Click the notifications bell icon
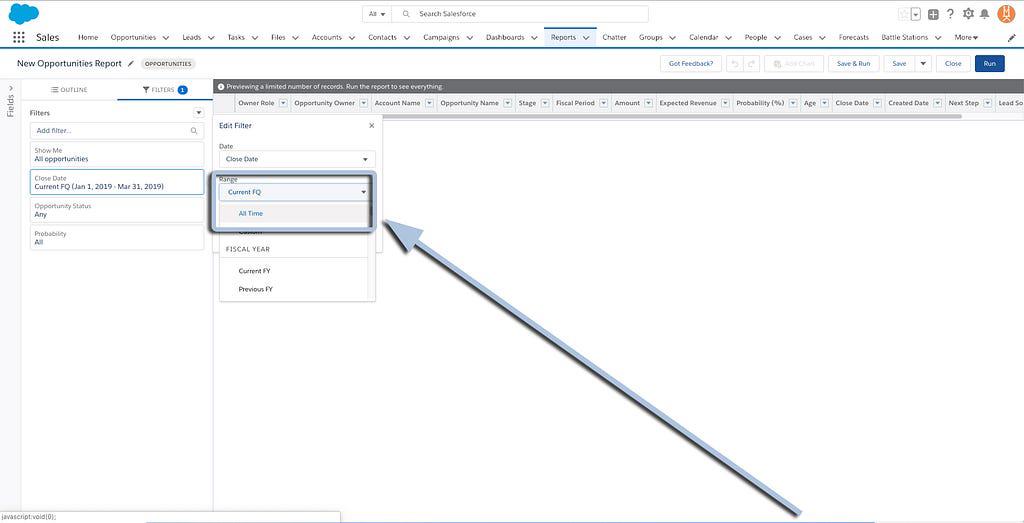 coord(985,14)
